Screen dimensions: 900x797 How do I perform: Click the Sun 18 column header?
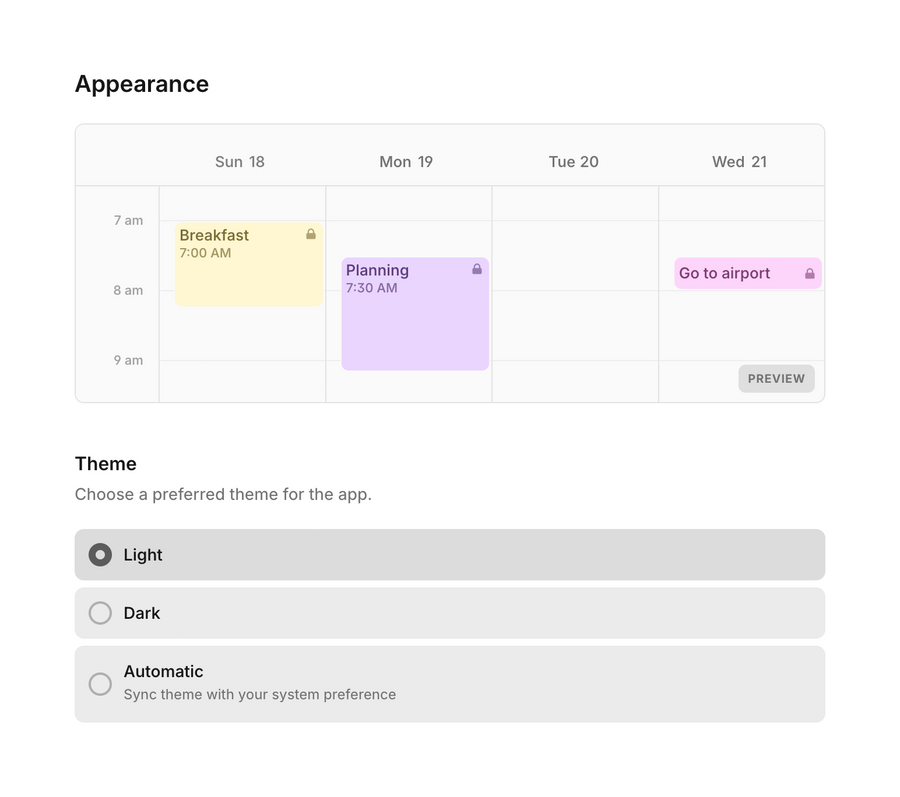(x=240, y=161)
